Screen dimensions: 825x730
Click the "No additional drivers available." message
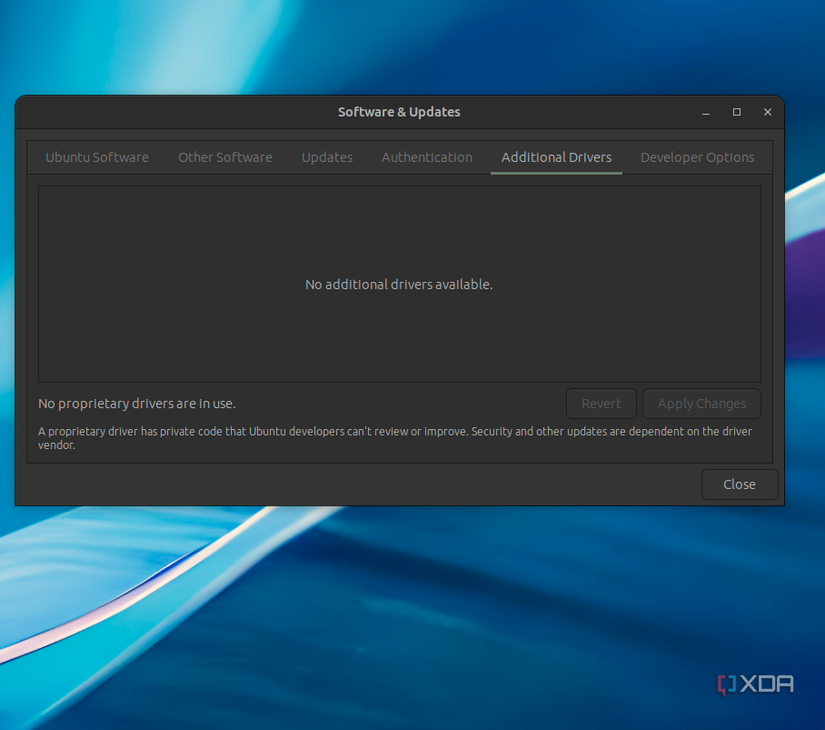point(399,285)
